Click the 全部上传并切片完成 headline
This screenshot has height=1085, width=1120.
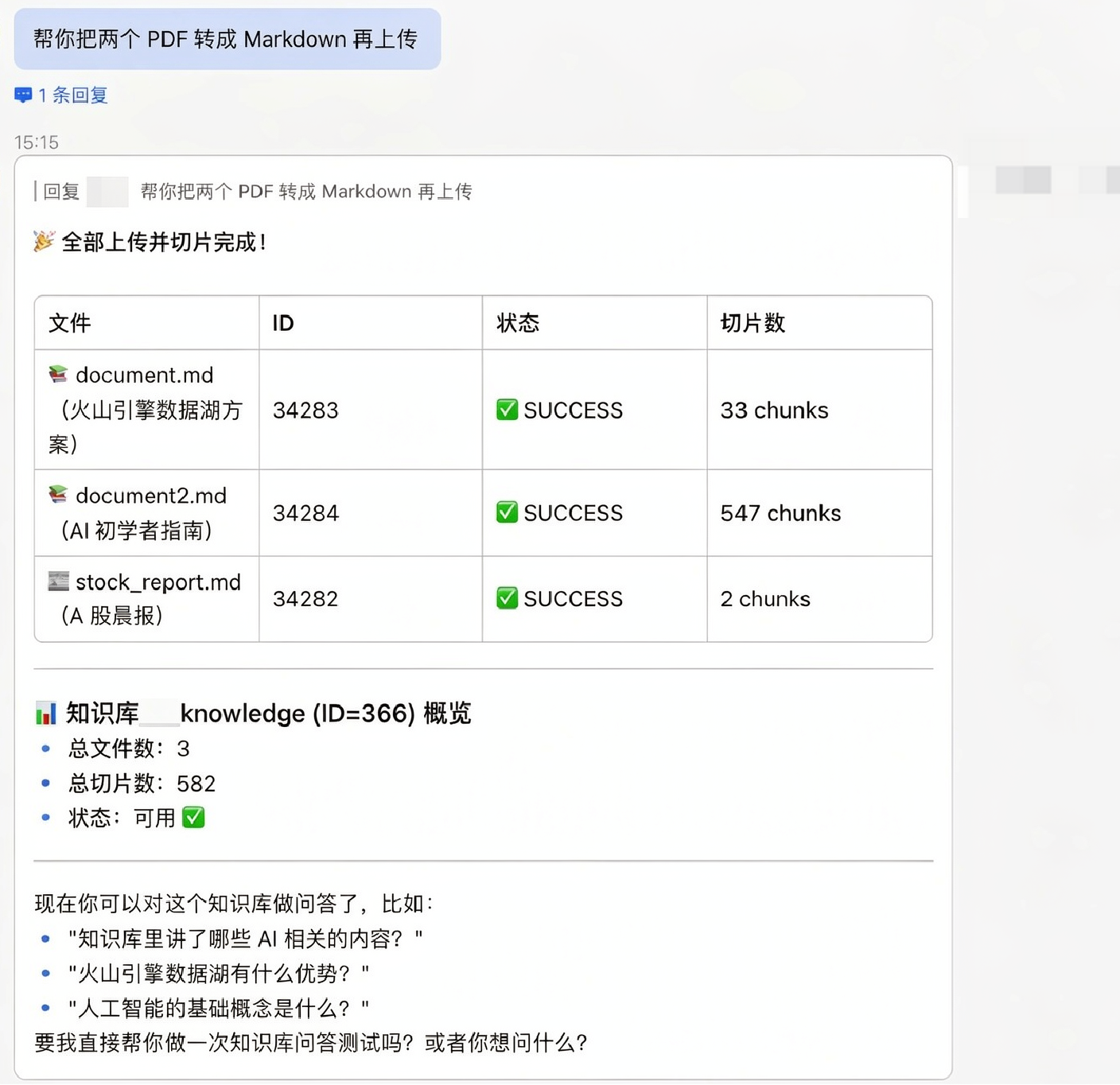pos(163,242)
